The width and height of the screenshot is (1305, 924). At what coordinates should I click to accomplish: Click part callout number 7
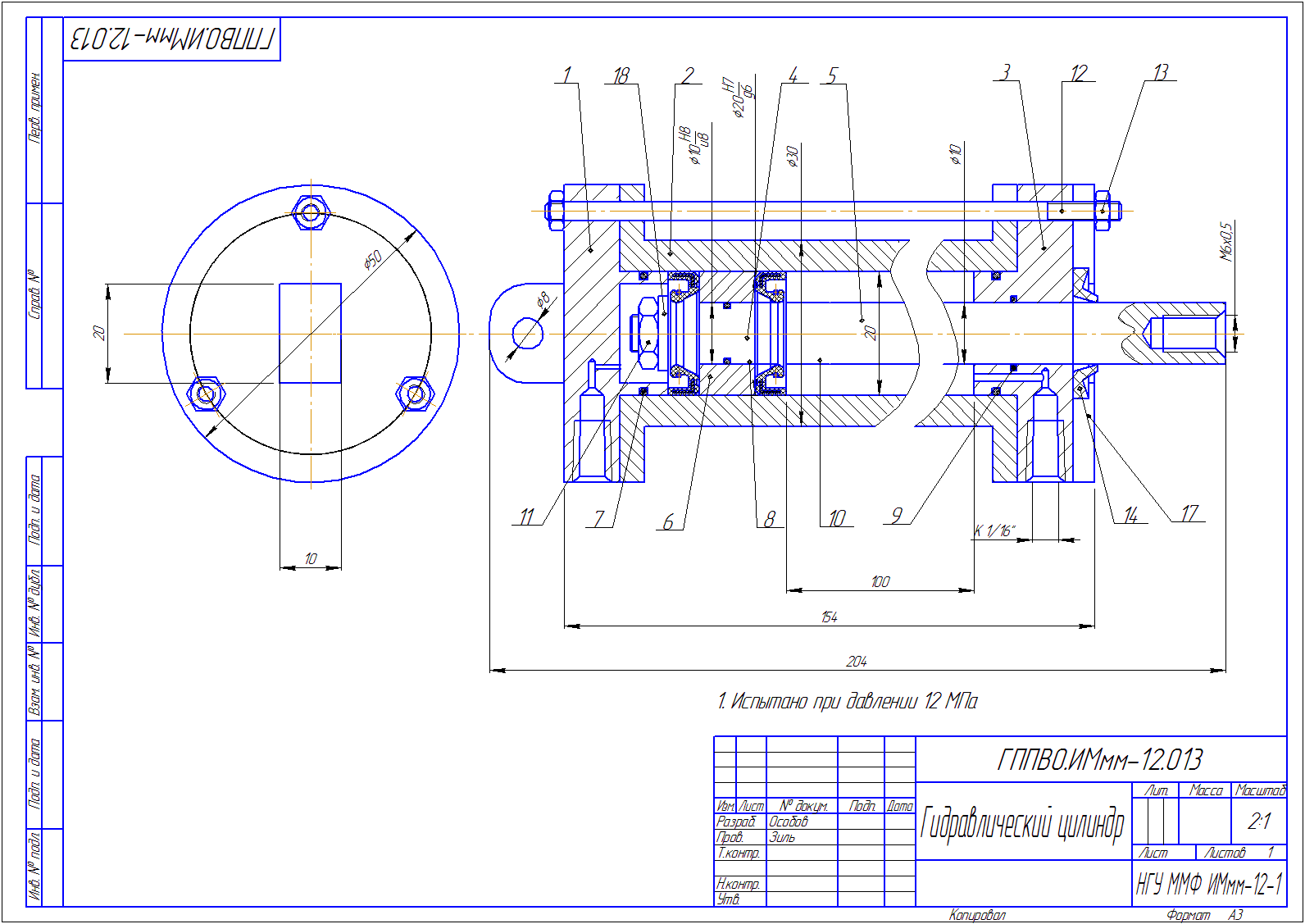coord(599,518)
